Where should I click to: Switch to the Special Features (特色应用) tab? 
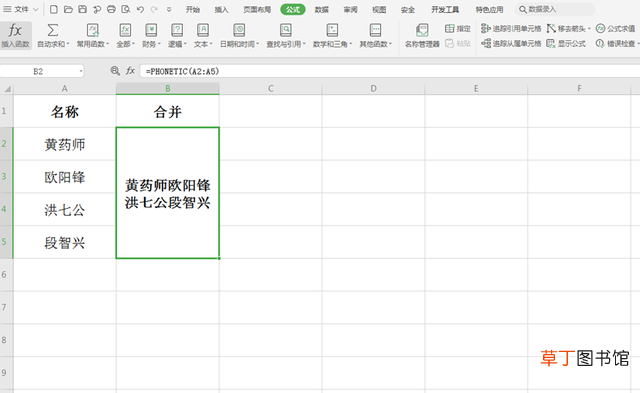pos(489,9)
